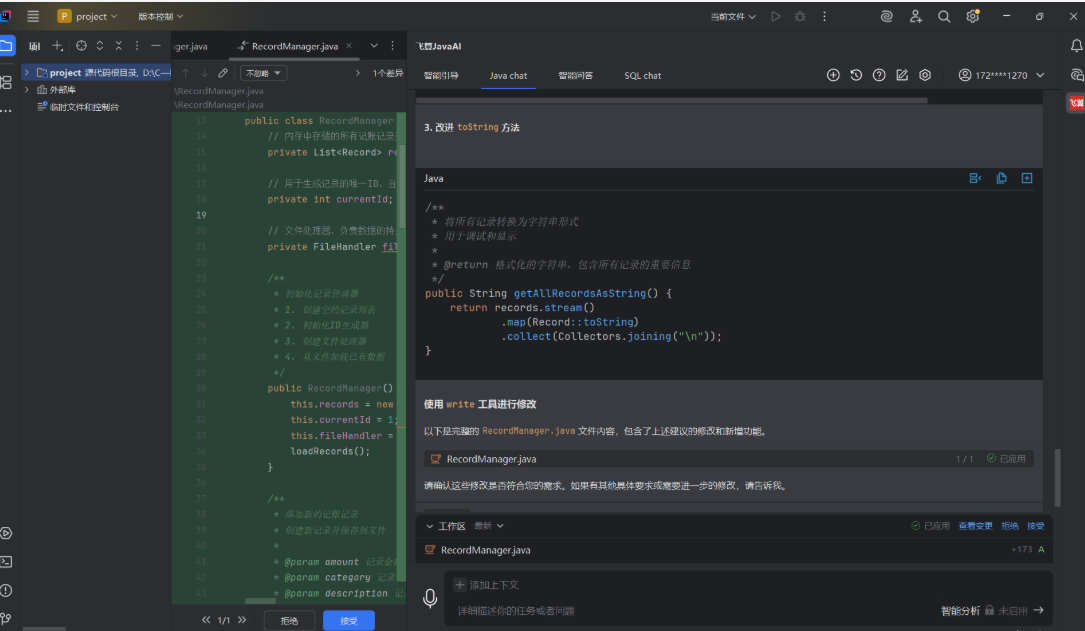The width and height of the screenshot is (1085, 631).
Task: Click the locate-file crosshair icon in project panel
Action: 82,46
